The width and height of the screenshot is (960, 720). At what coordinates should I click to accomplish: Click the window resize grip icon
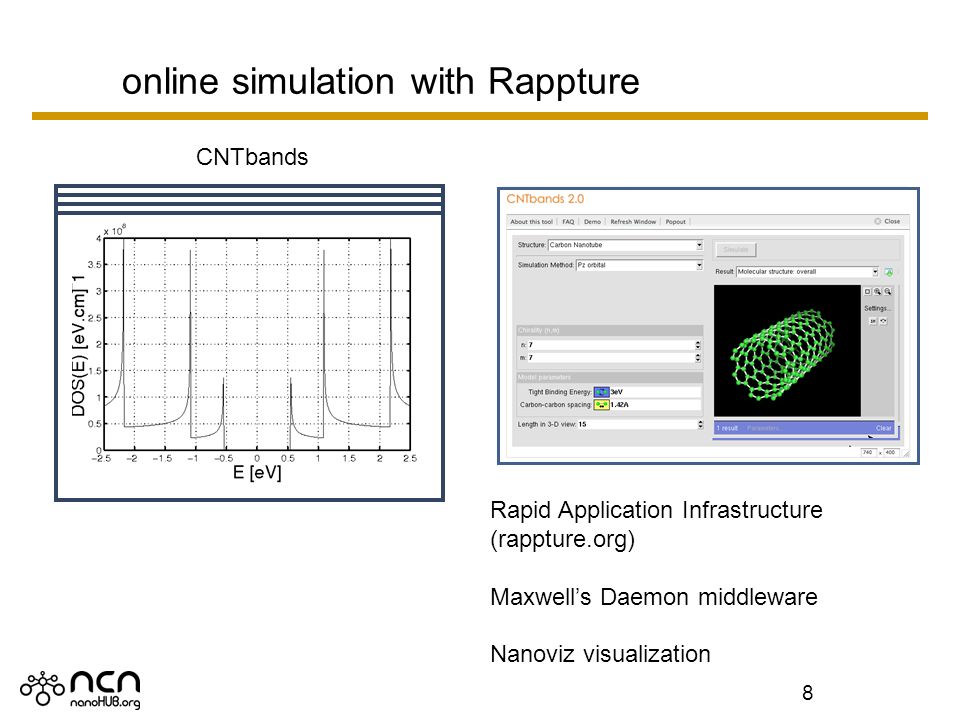[906, 454]
